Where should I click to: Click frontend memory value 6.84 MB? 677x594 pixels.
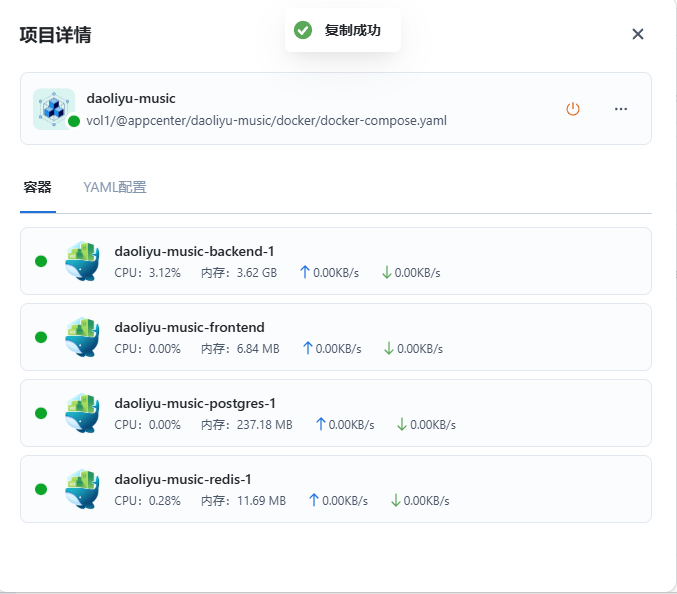pyautogui.click(x=258, y=349)
